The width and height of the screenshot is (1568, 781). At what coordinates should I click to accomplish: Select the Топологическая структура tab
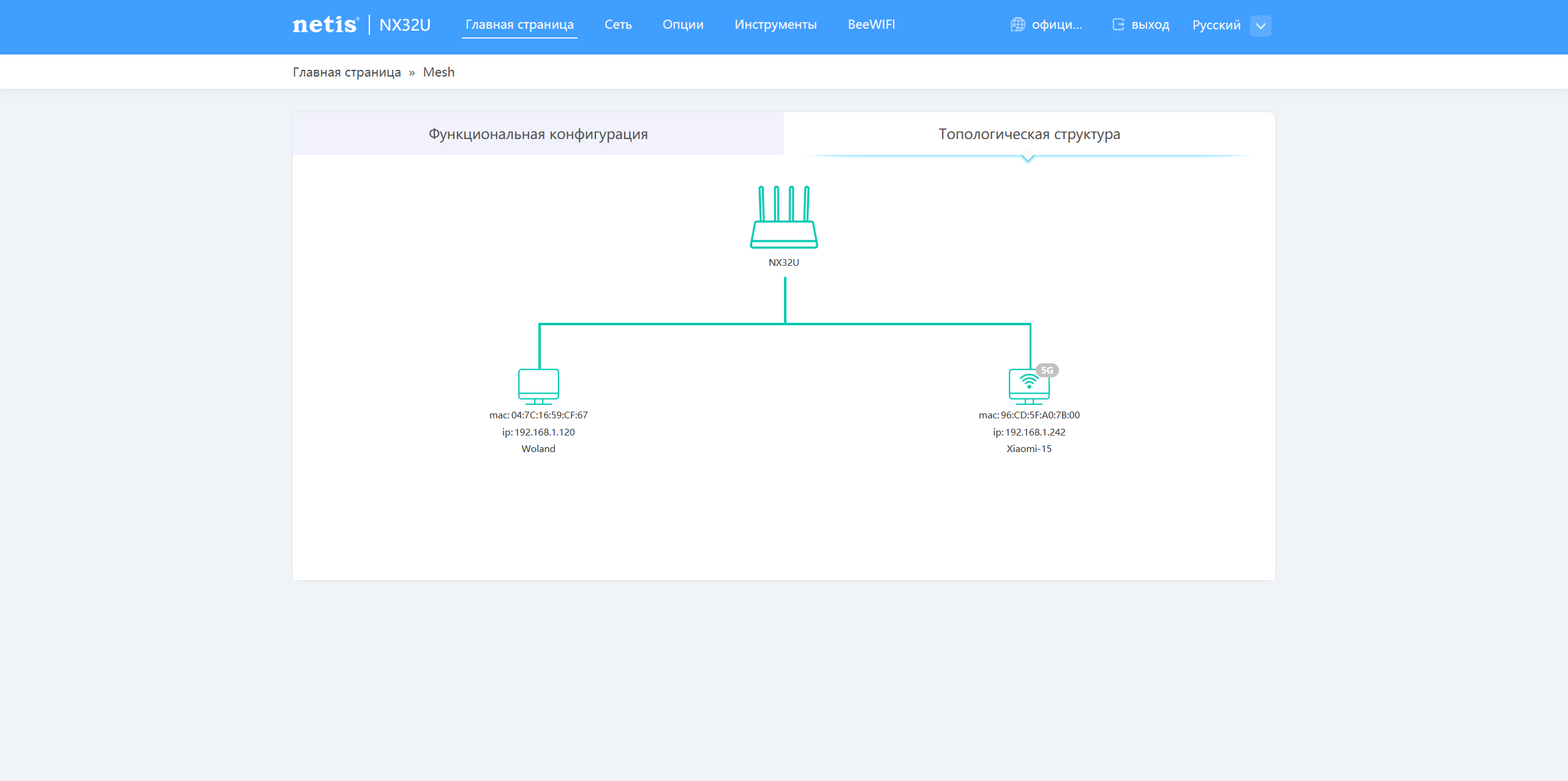click(1028, 134)
